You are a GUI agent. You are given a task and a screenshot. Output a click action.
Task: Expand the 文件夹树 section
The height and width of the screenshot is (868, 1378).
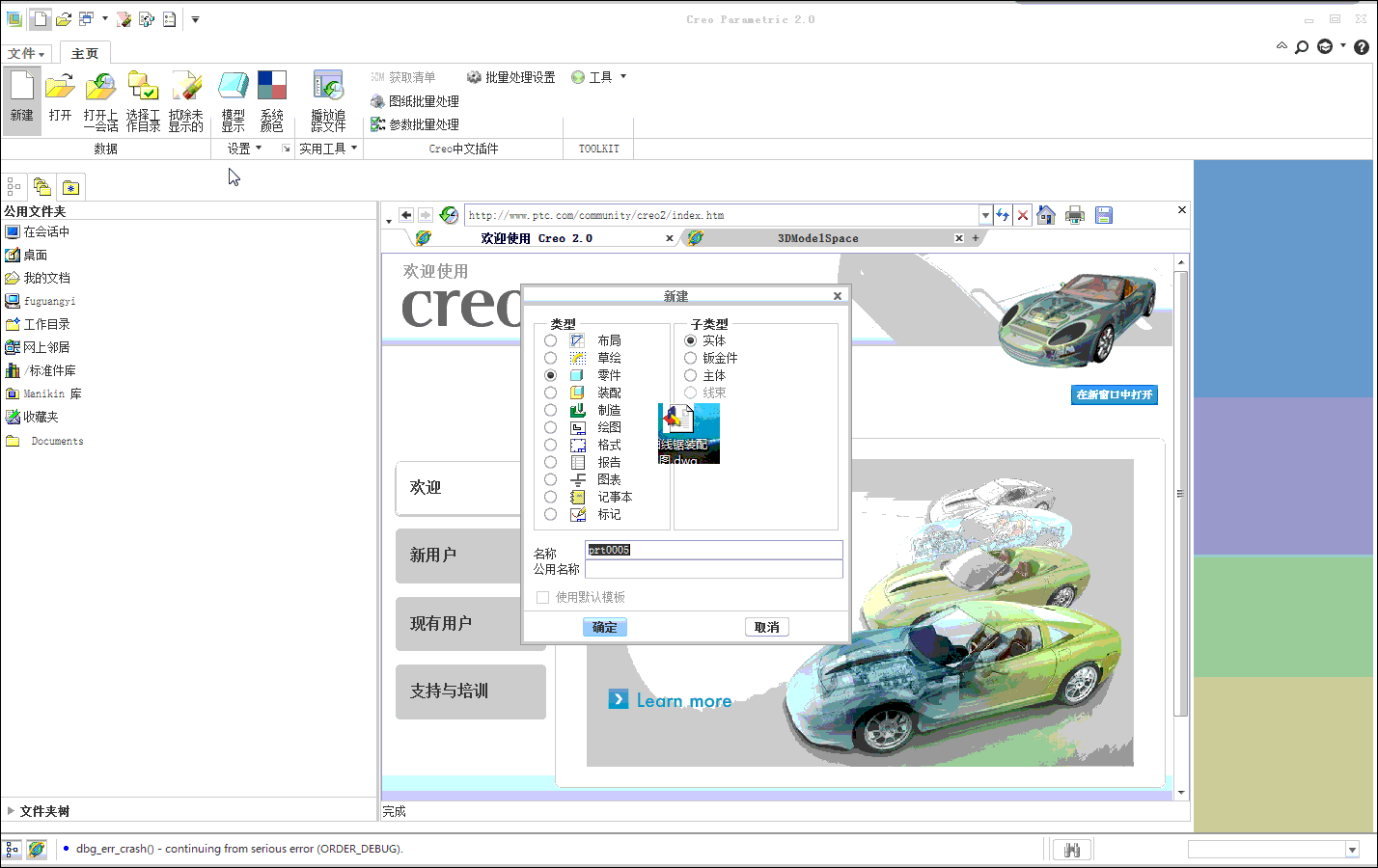pyautogui.click(x=11, y=811)
